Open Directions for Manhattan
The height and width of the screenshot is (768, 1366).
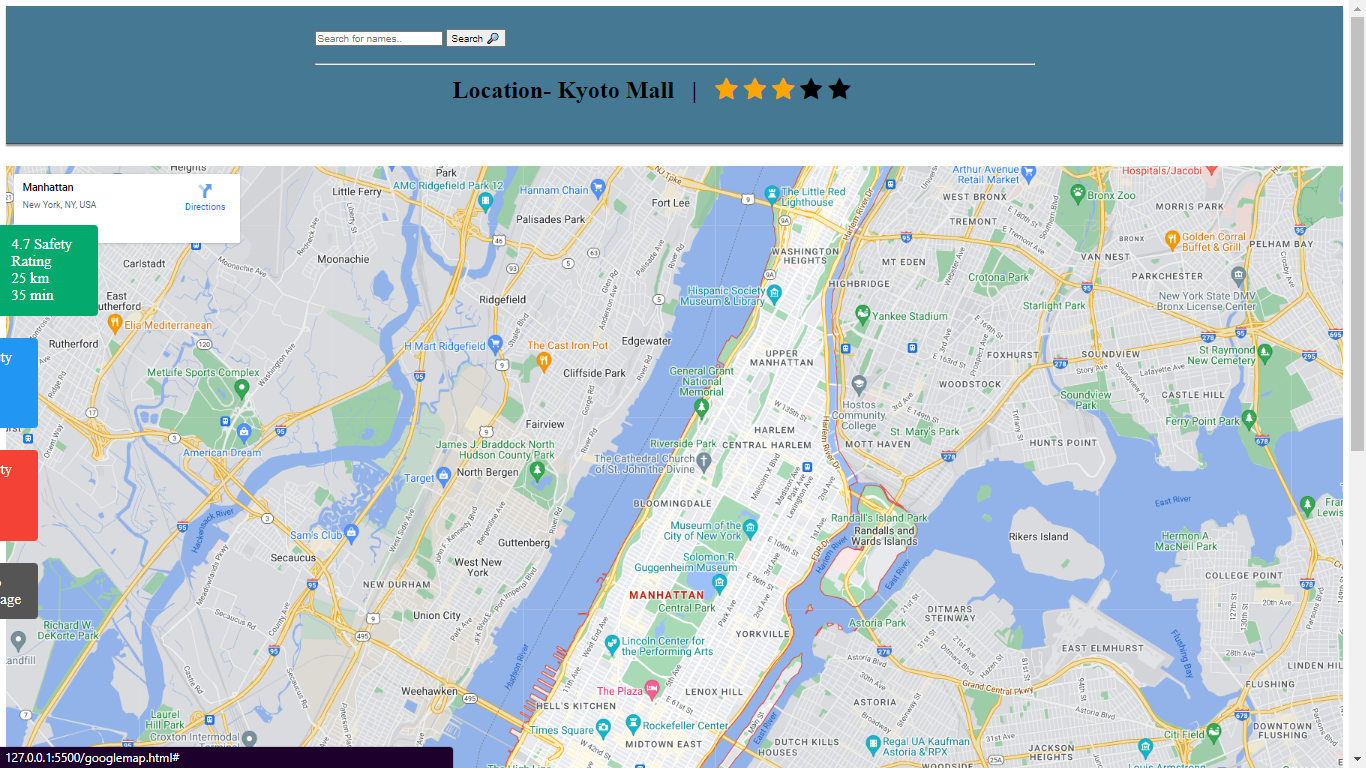pyautogui.click(x=205, y=197)
